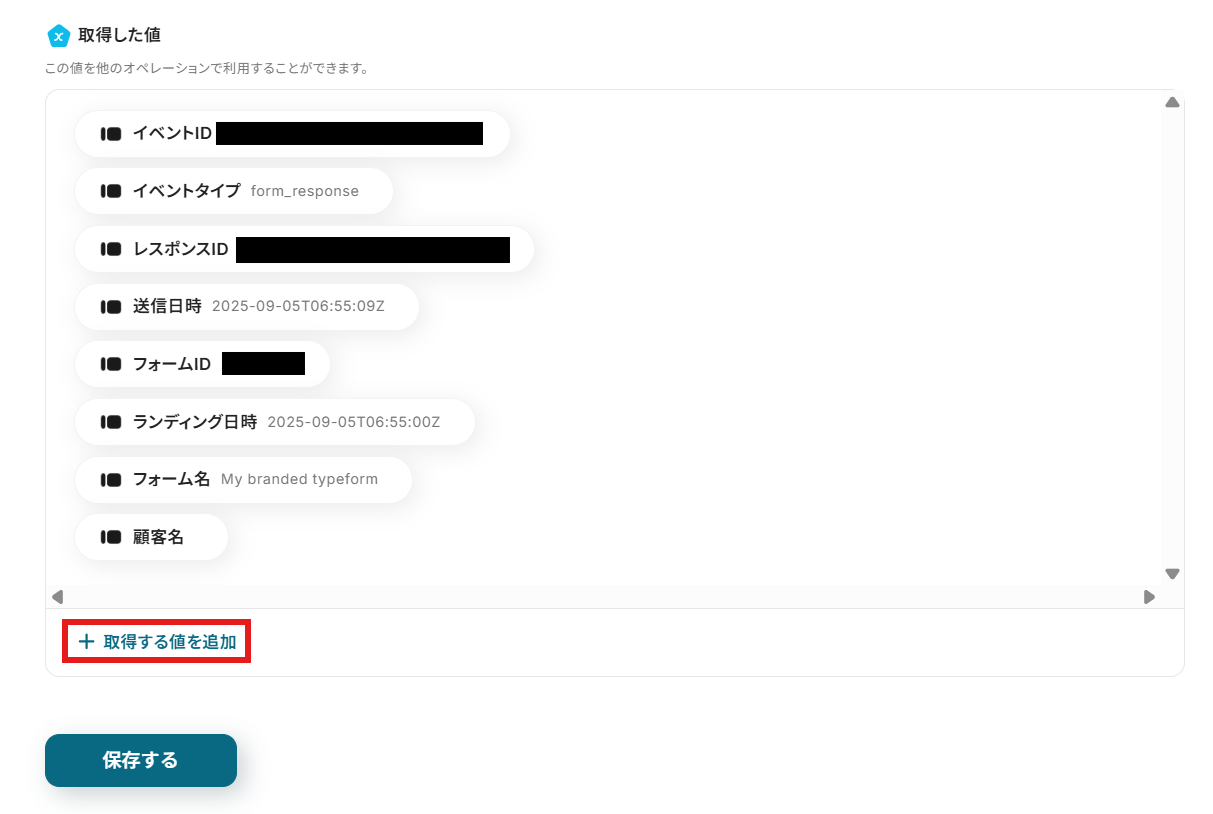Screen dimensions: 1213x814
Task: Click the scroll down arrow of value list
Action: point(1172,574)
